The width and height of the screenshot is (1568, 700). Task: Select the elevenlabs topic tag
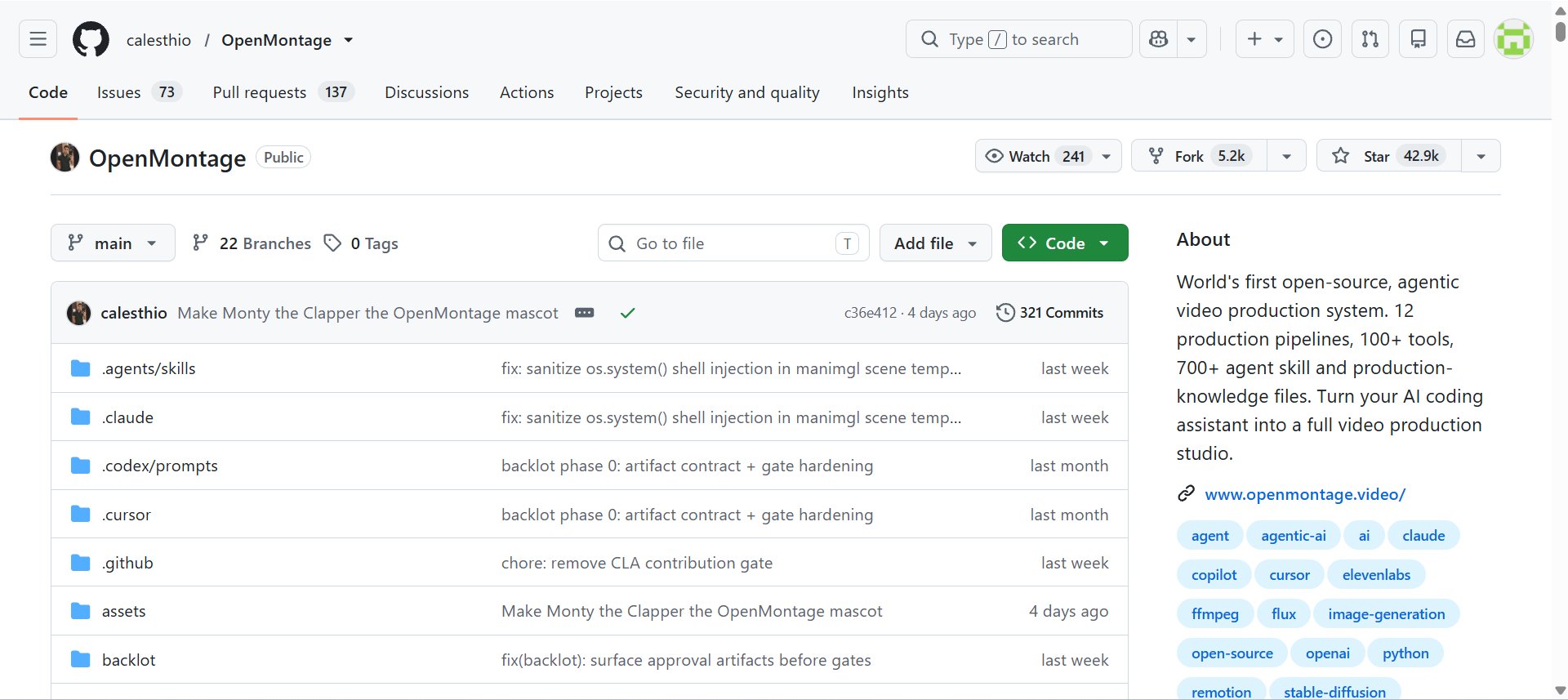point(1376,575)
